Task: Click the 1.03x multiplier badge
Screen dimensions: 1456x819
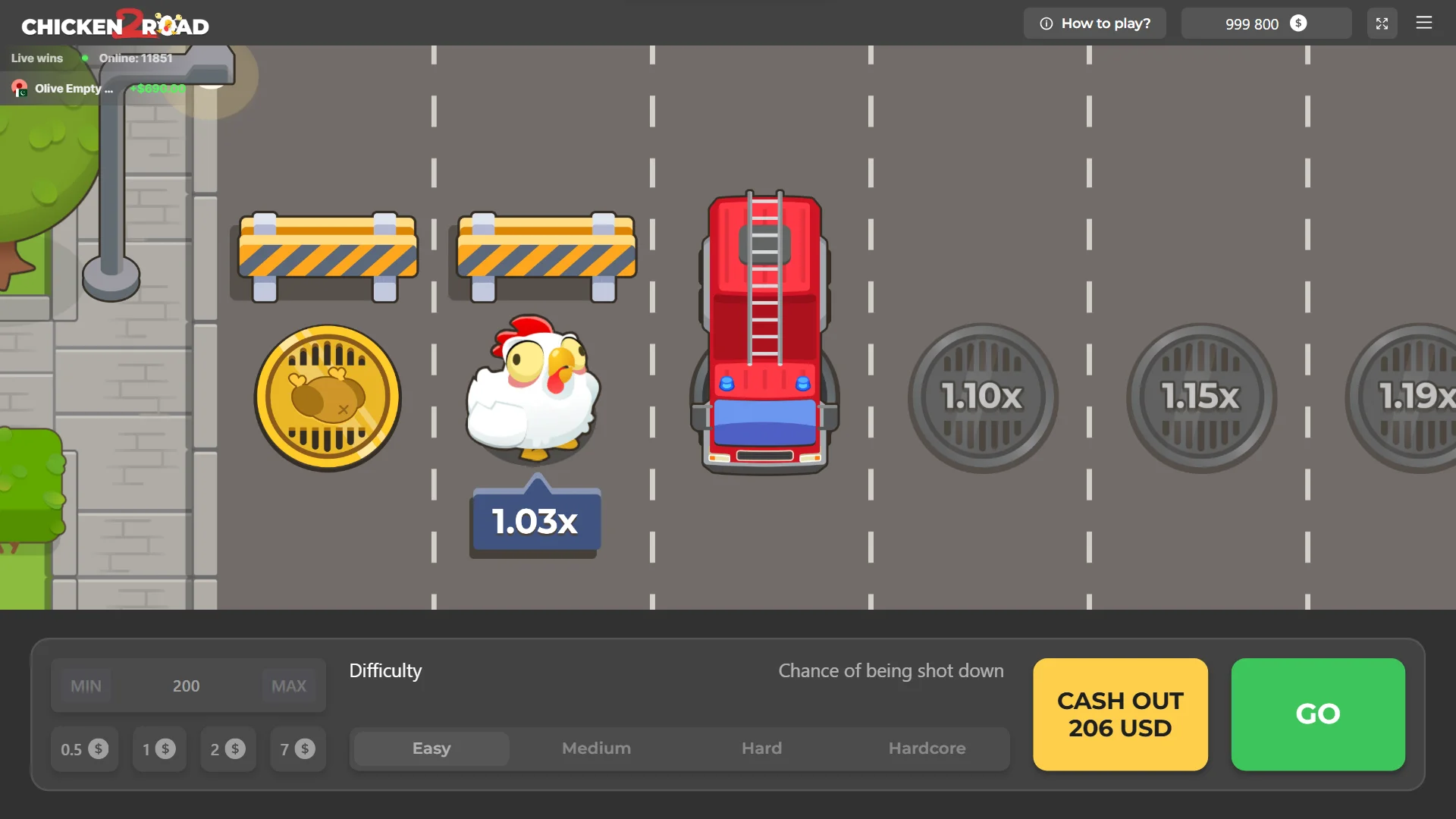Action: click(x=535, y=519)
